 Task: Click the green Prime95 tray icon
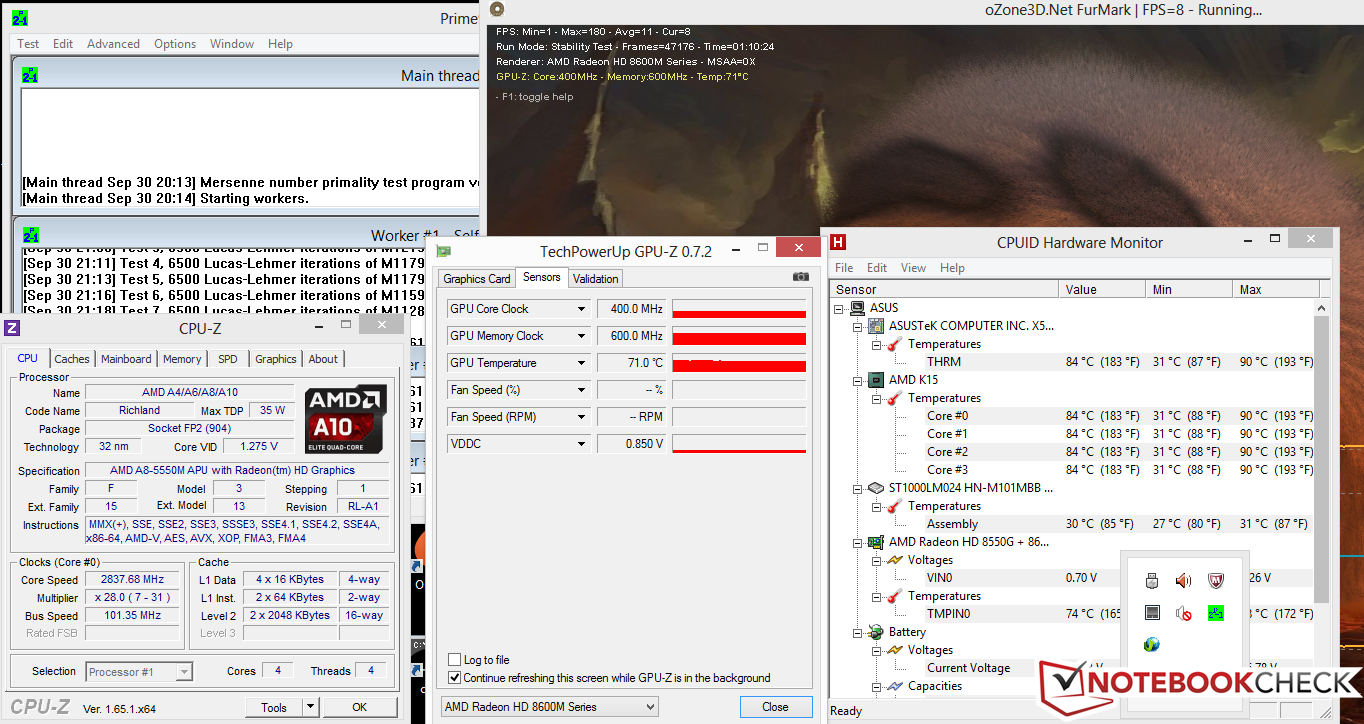[1216, 612]
